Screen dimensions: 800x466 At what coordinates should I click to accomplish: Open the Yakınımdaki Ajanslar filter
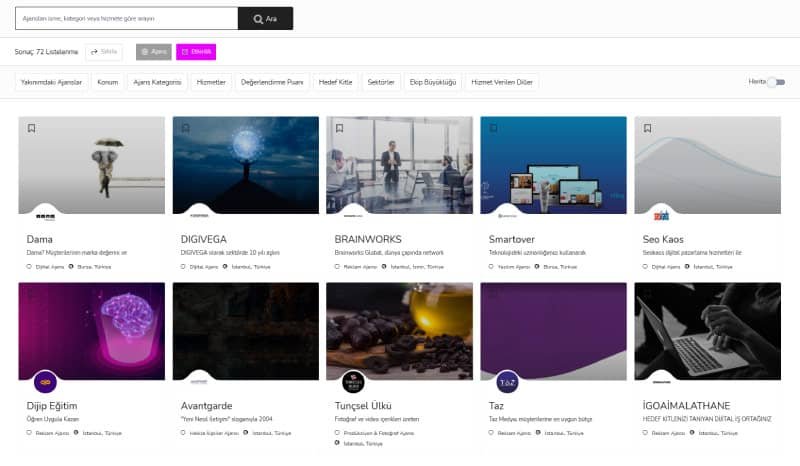tap(51, 82)
